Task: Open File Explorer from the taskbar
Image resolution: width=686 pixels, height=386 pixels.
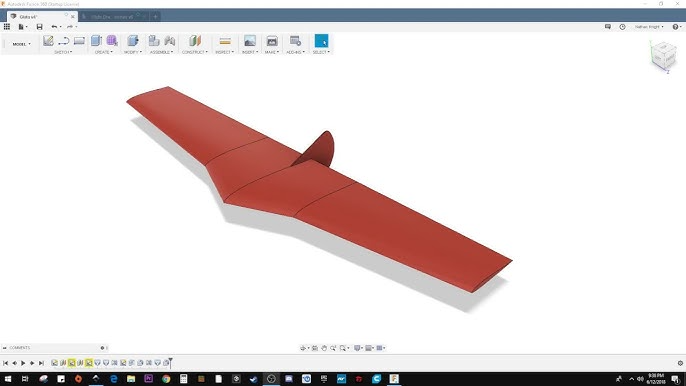Action: (x=131, y=379)
